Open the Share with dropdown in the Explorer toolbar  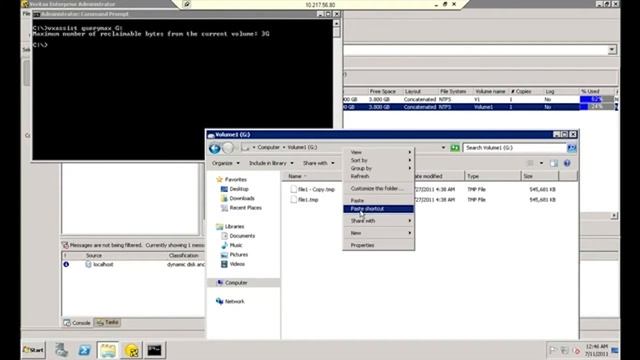pos(318,163)
